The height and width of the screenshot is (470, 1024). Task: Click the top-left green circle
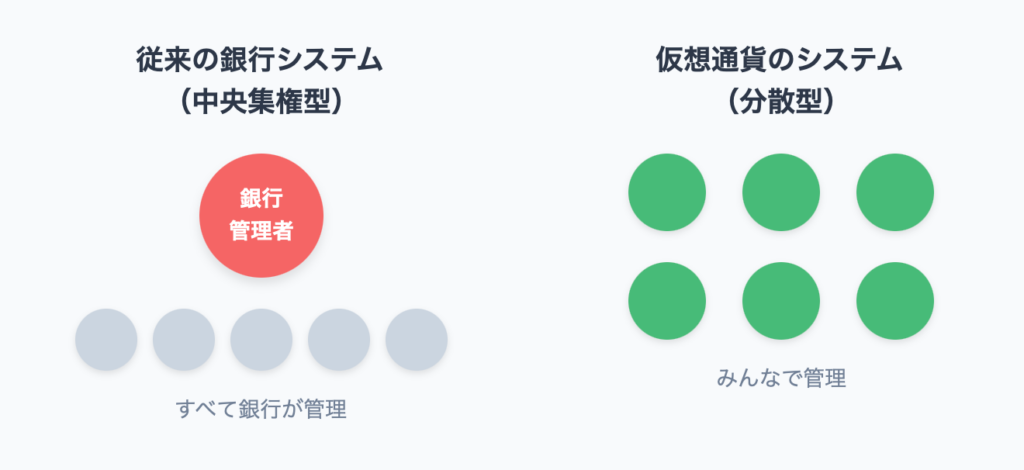pos(667,192)
